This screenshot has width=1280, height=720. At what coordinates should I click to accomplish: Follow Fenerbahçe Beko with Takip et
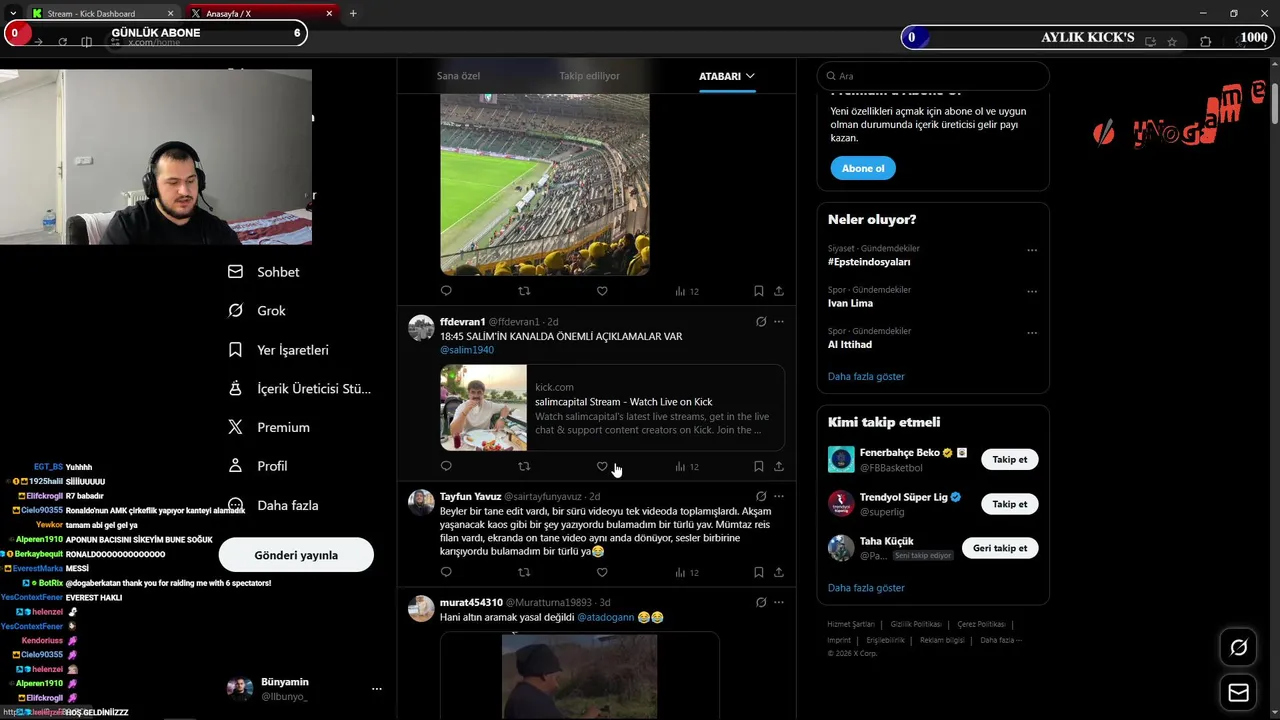(1010, 460)
